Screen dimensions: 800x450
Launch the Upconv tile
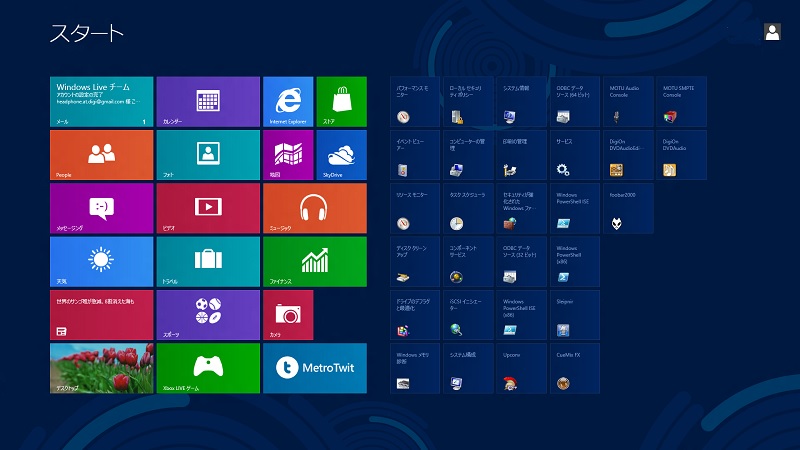[x=521, y=368]
